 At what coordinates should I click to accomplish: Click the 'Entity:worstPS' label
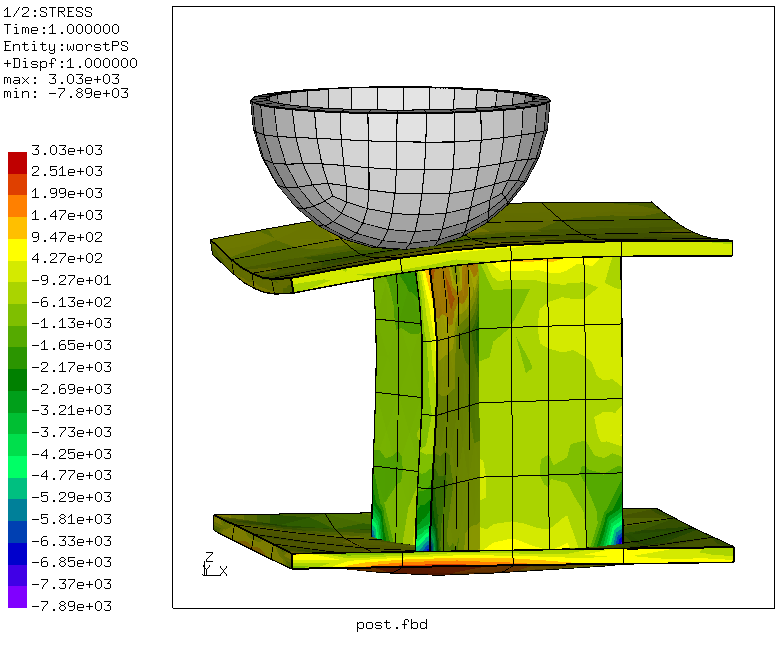pyautogui.click(x=66, y=46)
